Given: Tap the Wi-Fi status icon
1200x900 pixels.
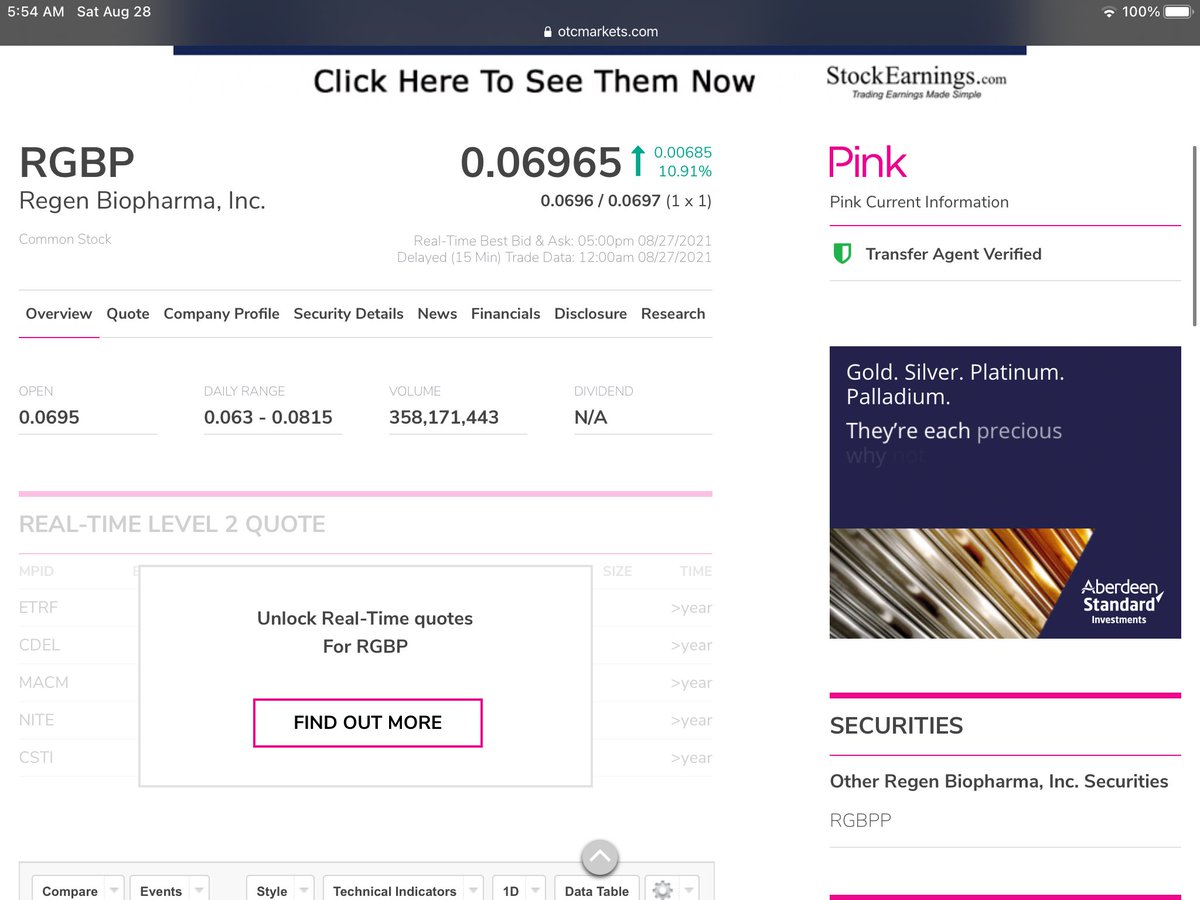Looking at the screenshot, I should (1108, 12).
